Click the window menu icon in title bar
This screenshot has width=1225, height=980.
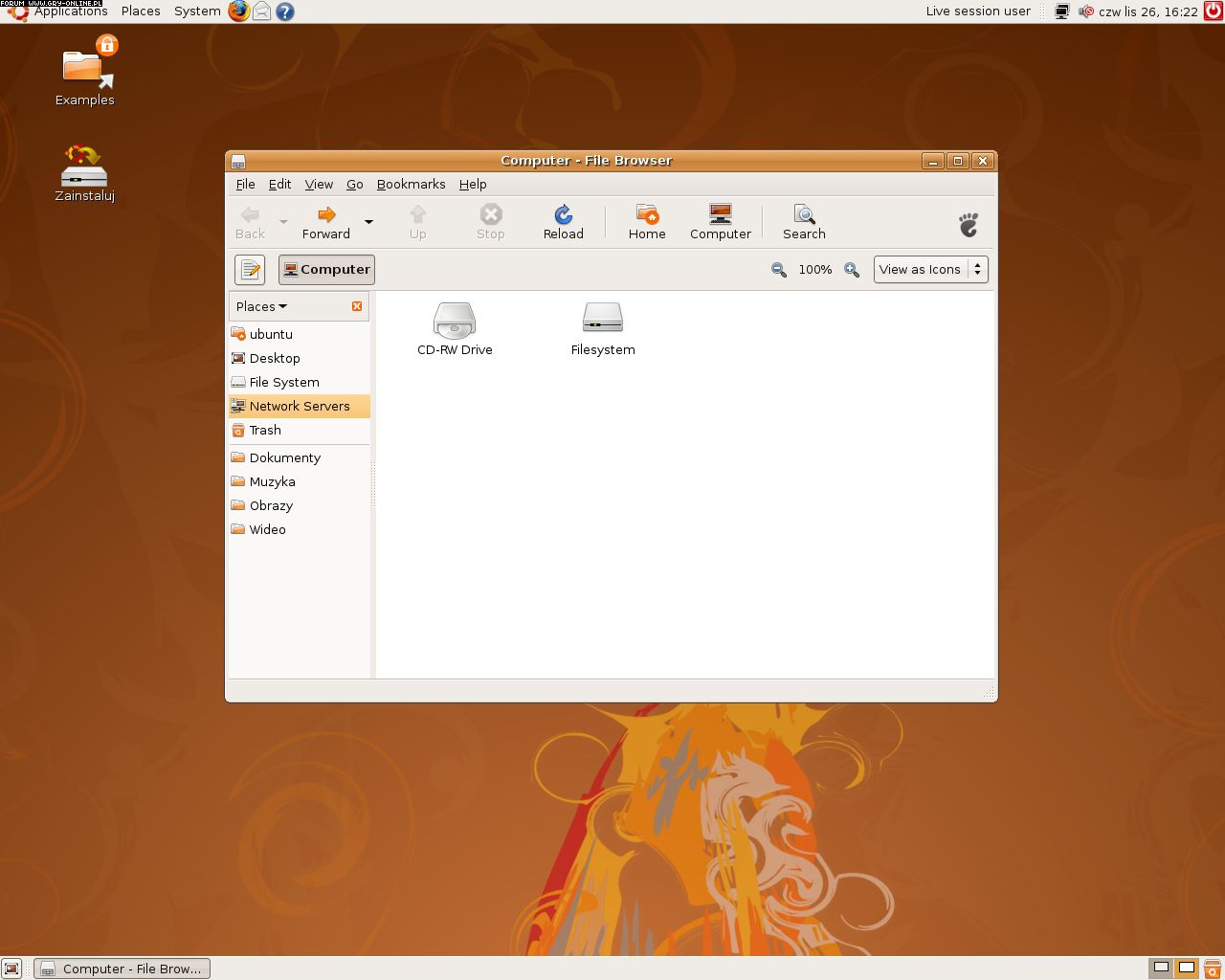(238, 161)
